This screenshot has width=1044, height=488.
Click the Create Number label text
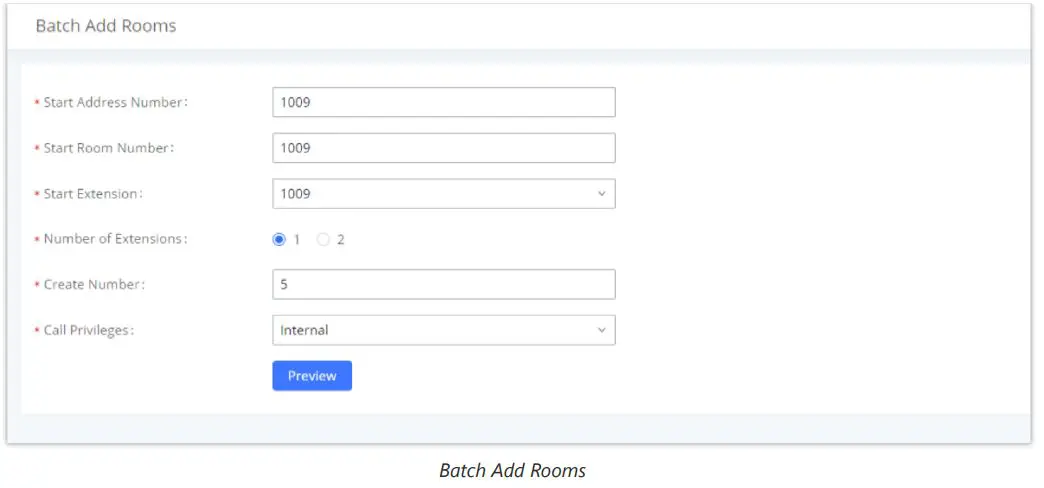pyautogui.click(x=93, y=285)
